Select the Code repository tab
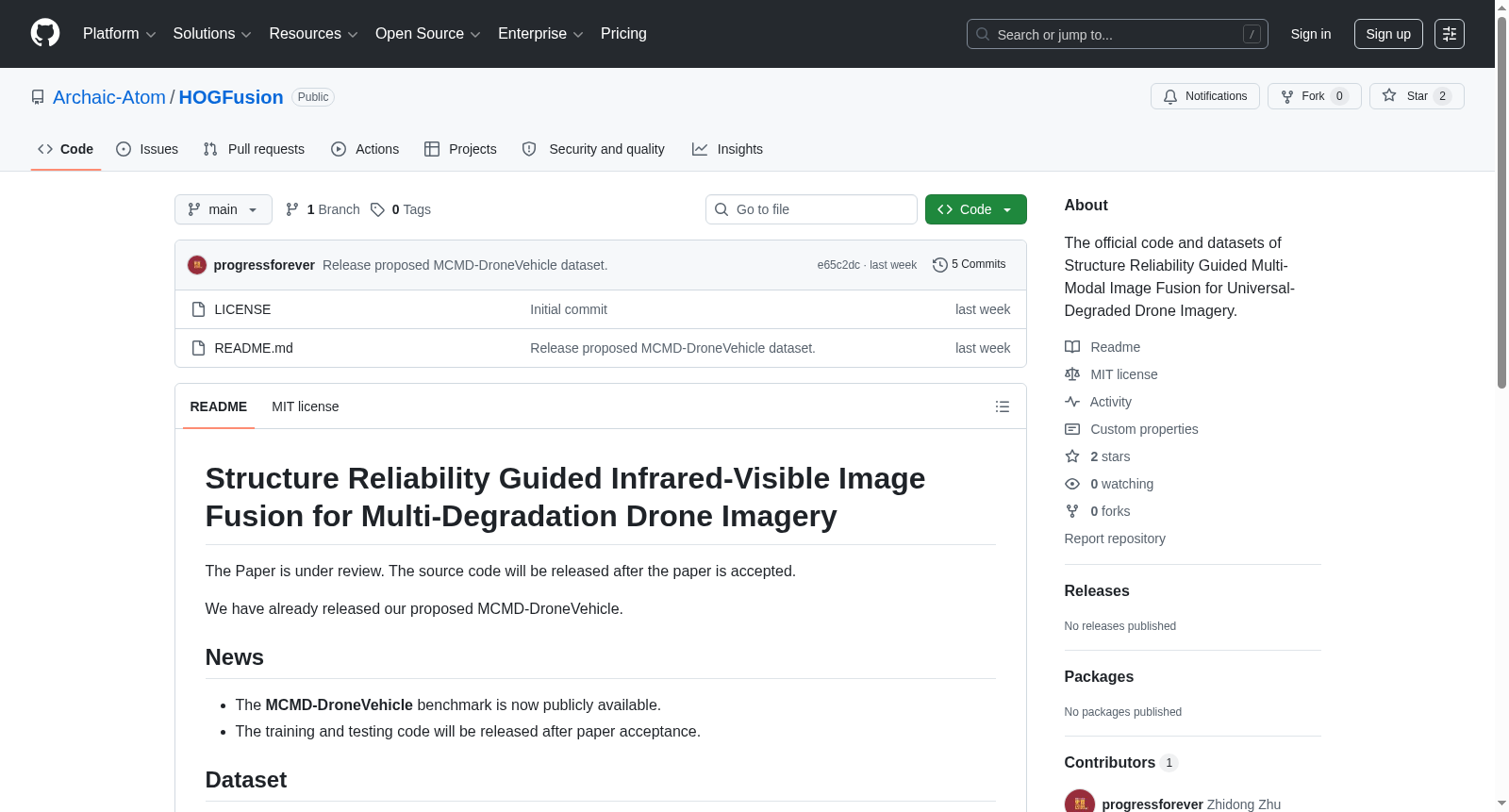Viewport: 1509px width, 812px height. coord(66,149)
